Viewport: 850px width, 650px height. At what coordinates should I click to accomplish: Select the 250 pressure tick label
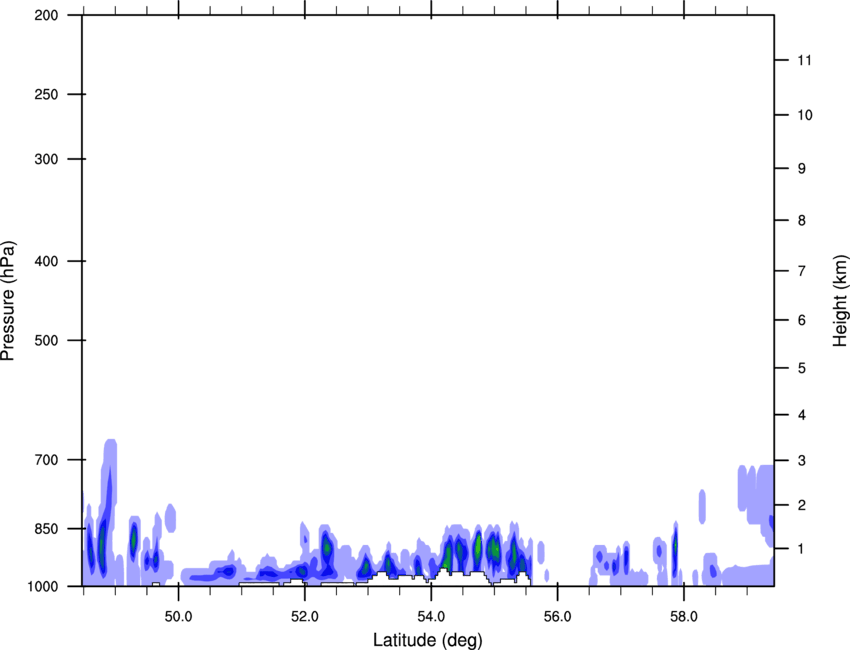click(46, 94)
